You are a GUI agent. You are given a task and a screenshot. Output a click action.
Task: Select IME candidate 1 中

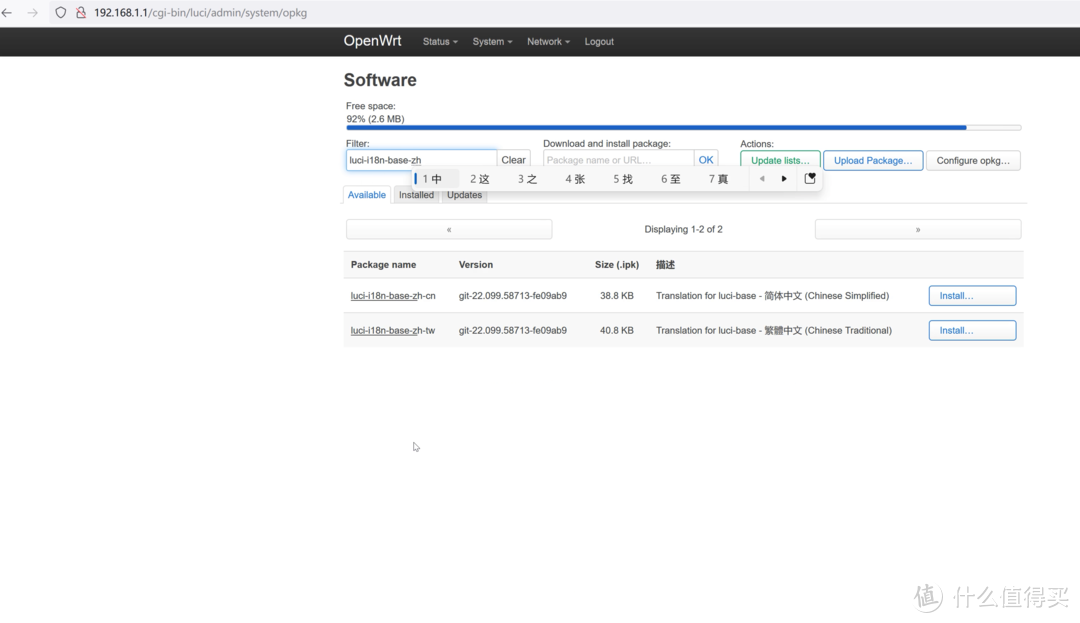[x=432, y=179]
